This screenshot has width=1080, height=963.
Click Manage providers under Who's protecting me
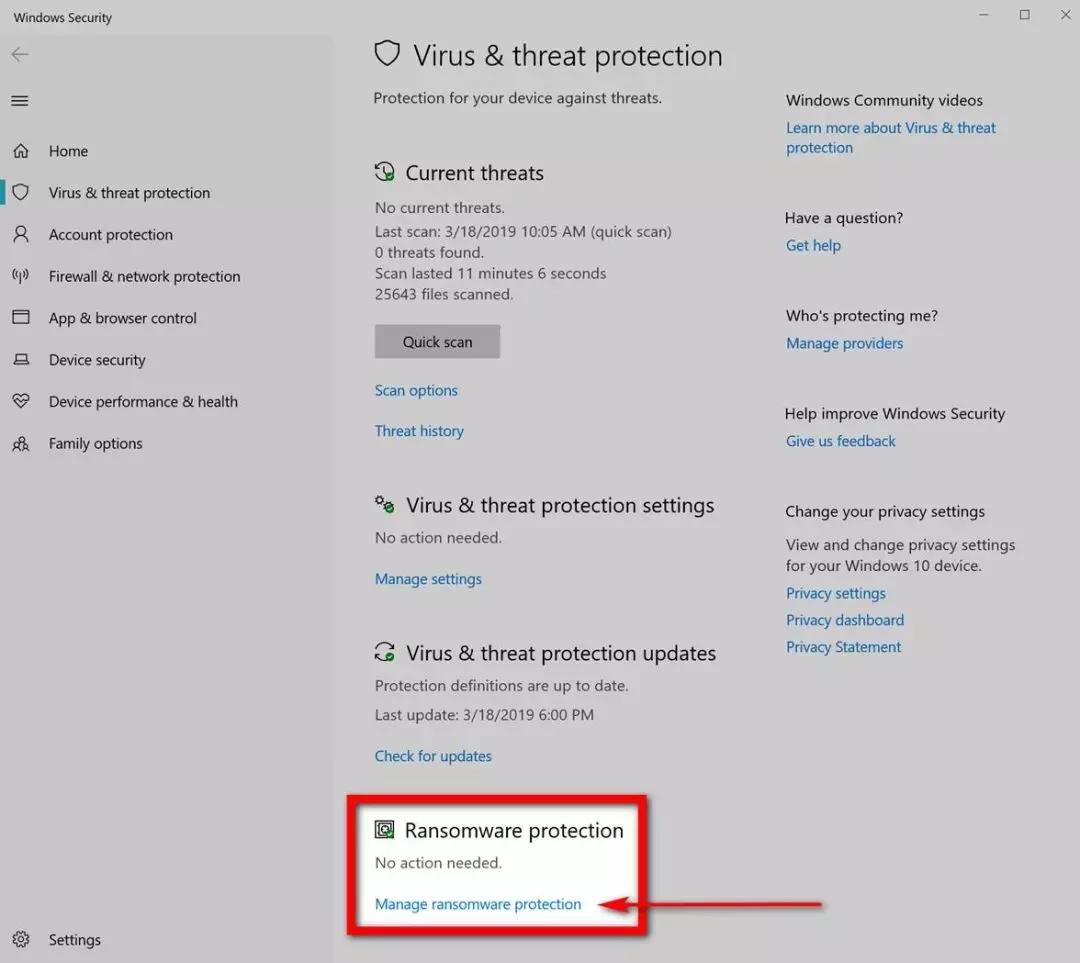click(844, 342)
